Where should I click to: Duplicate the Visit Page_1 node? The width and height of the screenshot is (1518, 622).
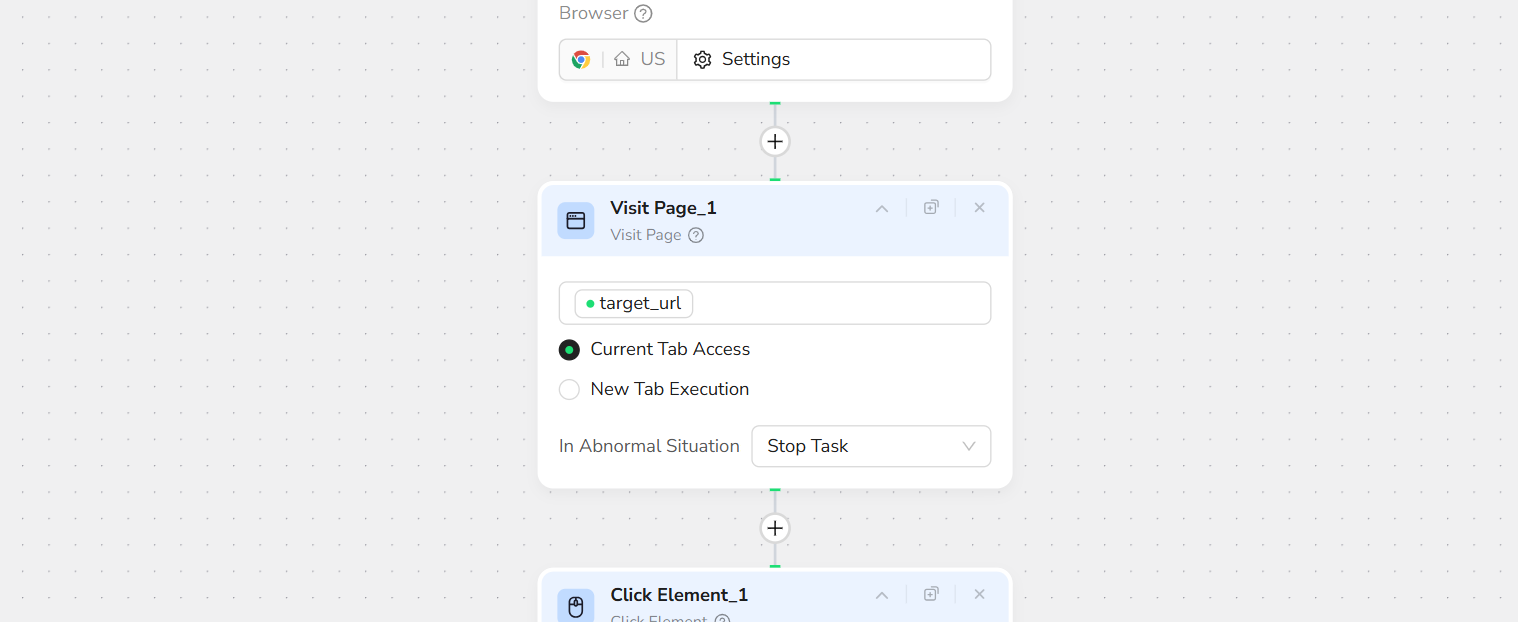tap(931, 208)
